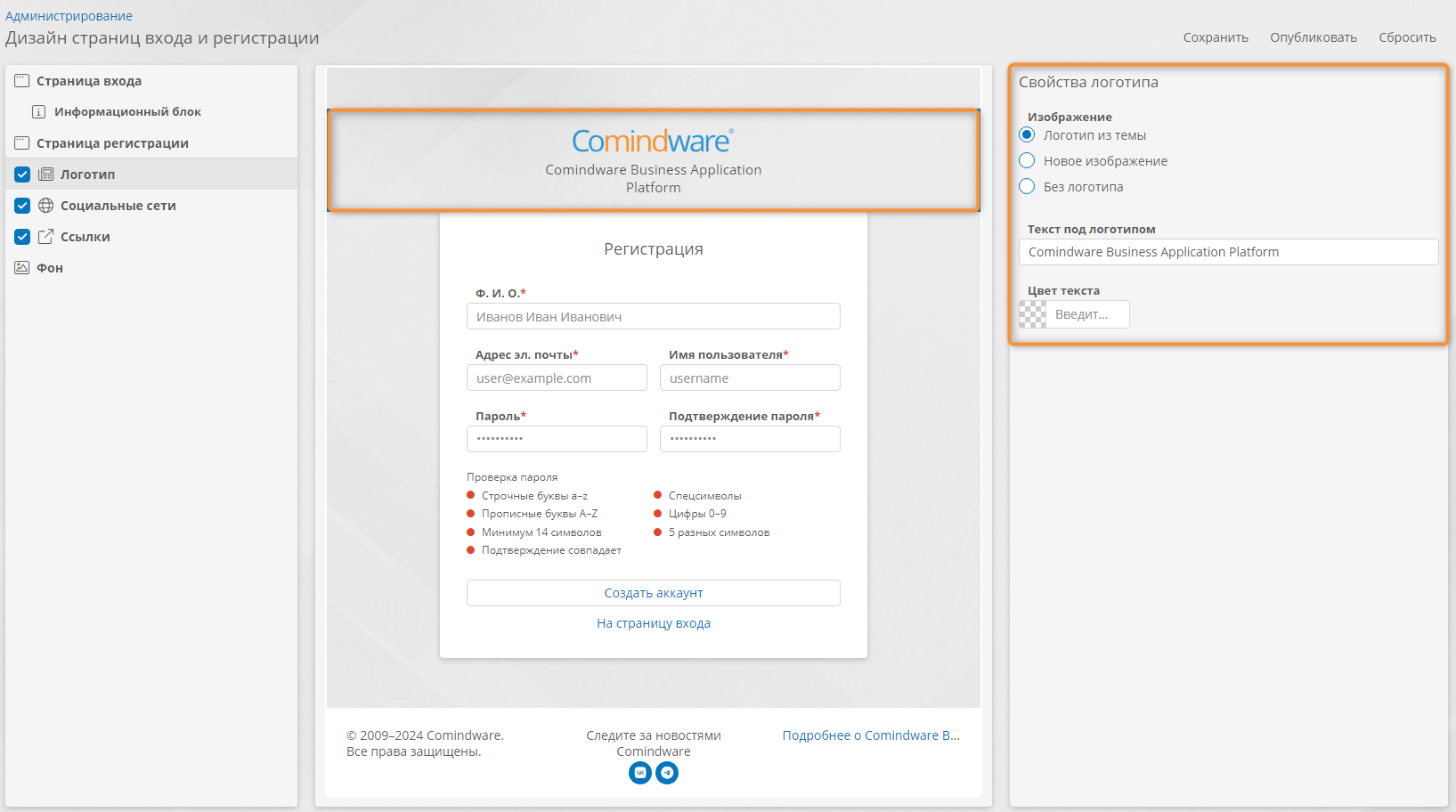Select the Новое изображение radio option
This screenshot has height=812, width=1456.
pyautogui.click(x=1027, y=160)
